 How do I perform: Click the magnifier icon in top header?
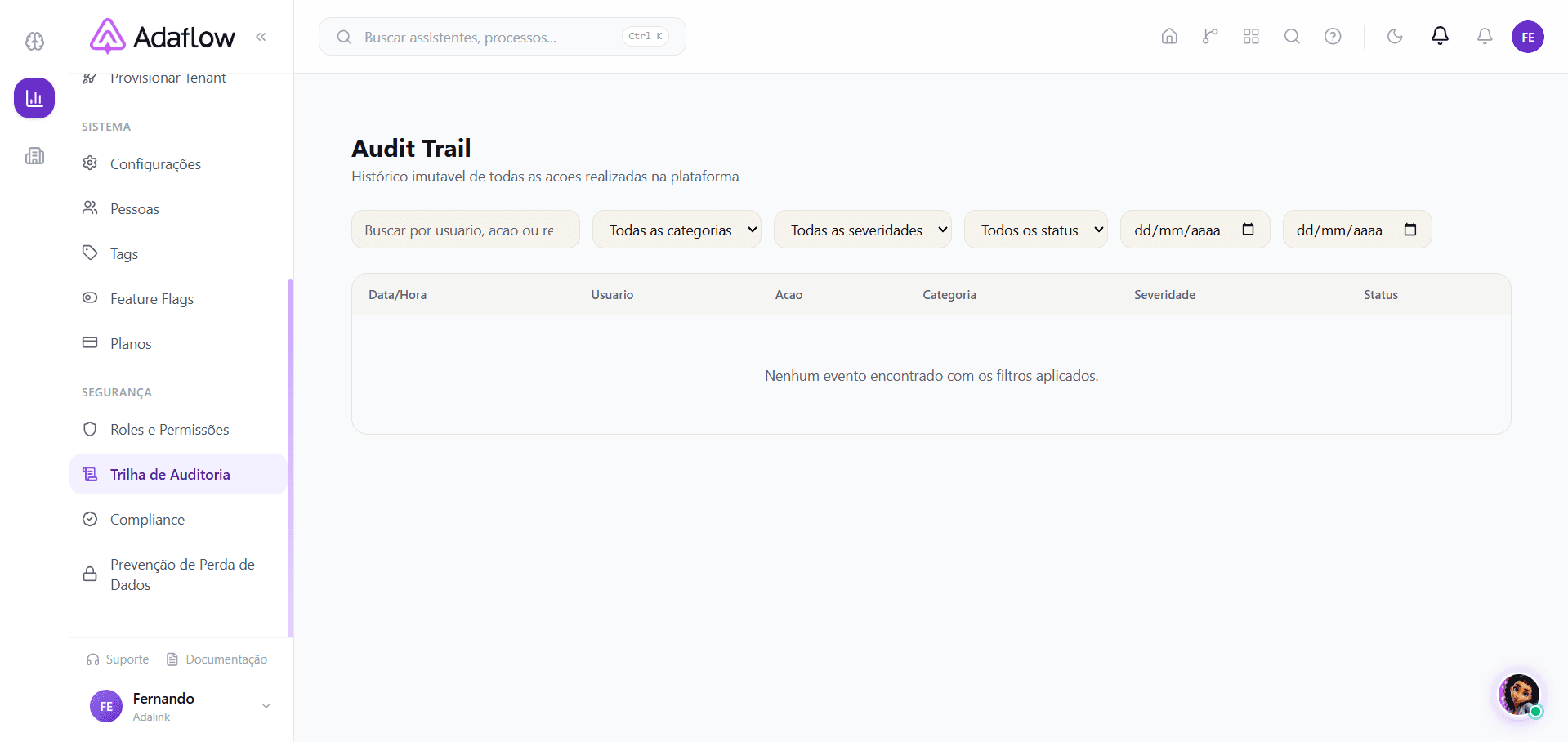pos(1292,37)
